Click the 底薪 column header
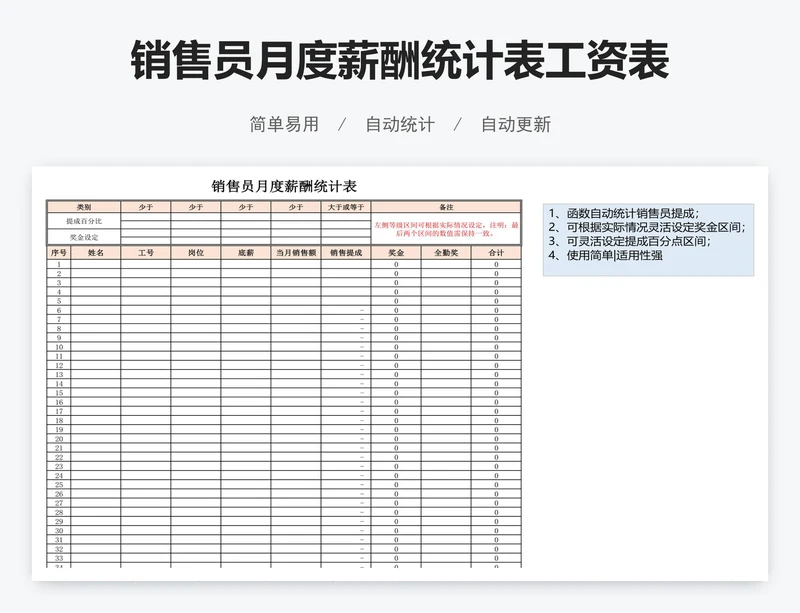This screenshot has height=613, width=800. point(245,255)
